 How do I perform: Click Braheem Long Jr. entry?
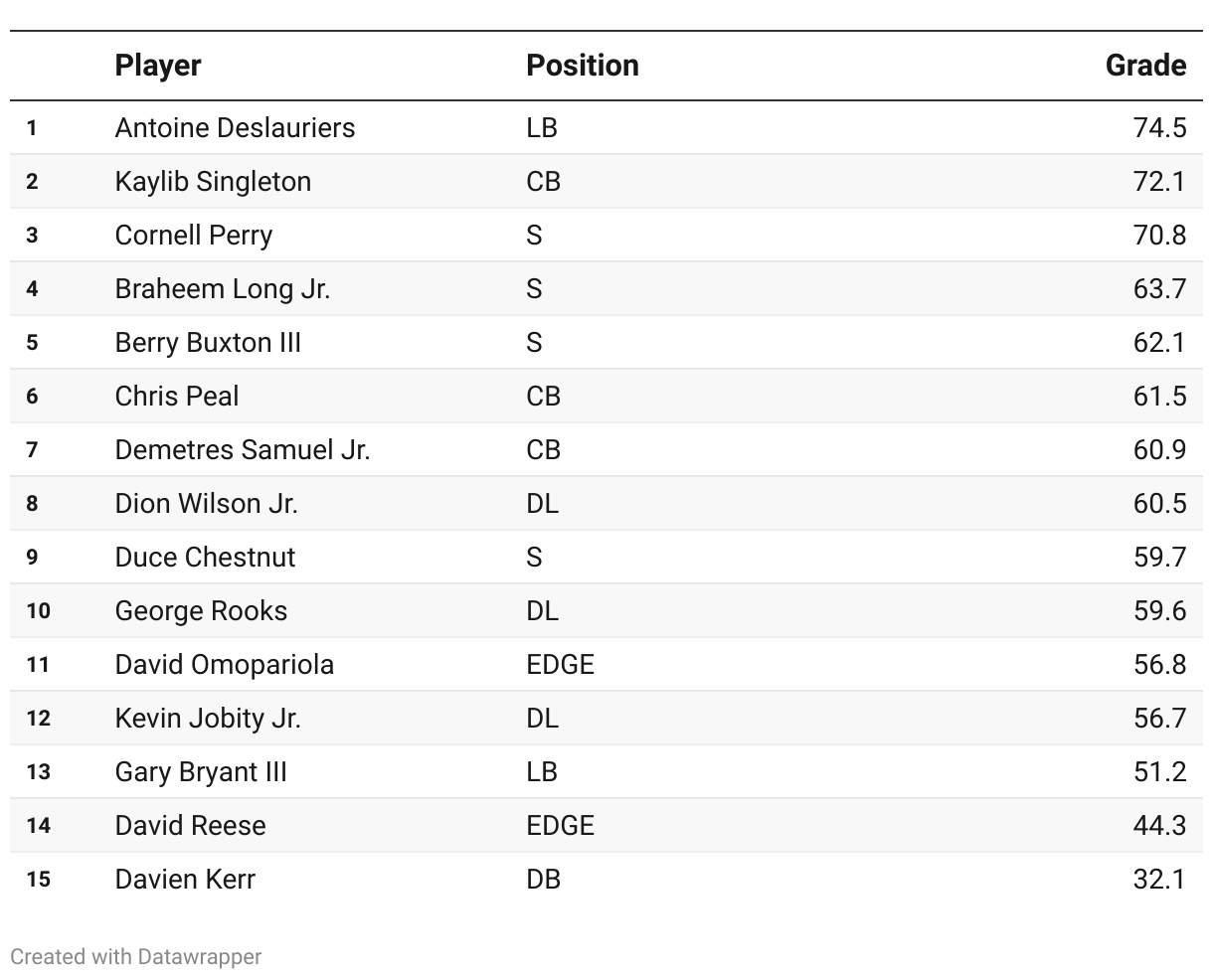pos(223,288)
